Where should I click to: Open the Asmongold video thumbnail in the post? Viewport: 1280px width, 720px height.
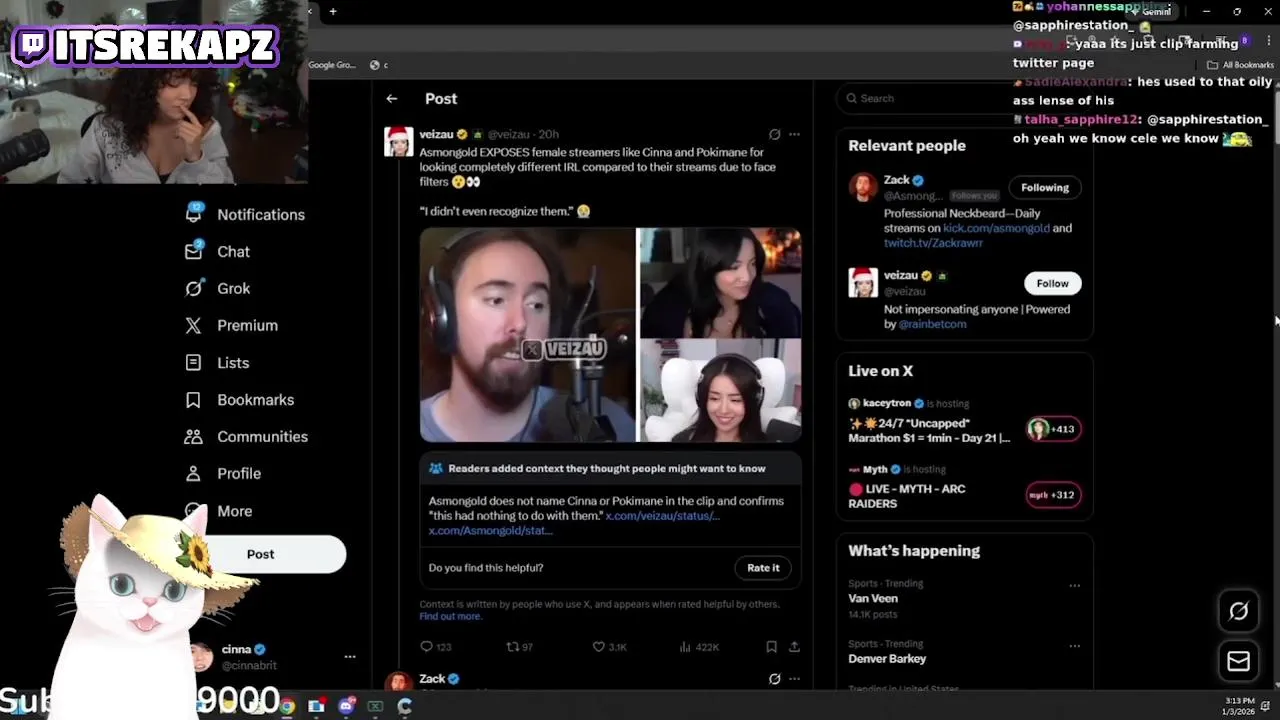(527, 335)
